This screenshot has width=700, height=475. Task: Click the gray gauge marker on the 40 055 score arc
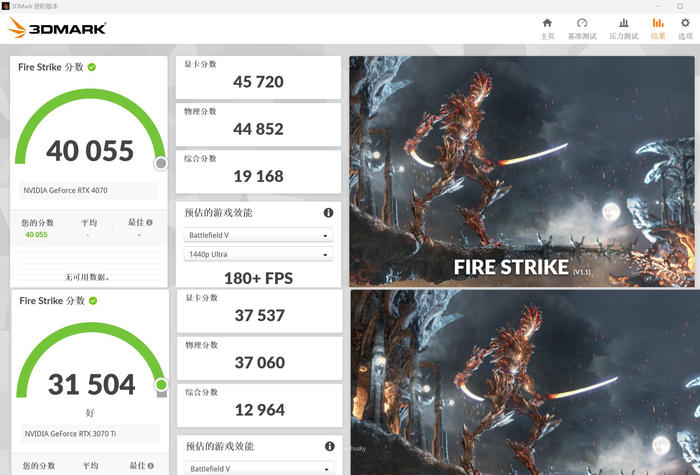(x=161, y=164)
